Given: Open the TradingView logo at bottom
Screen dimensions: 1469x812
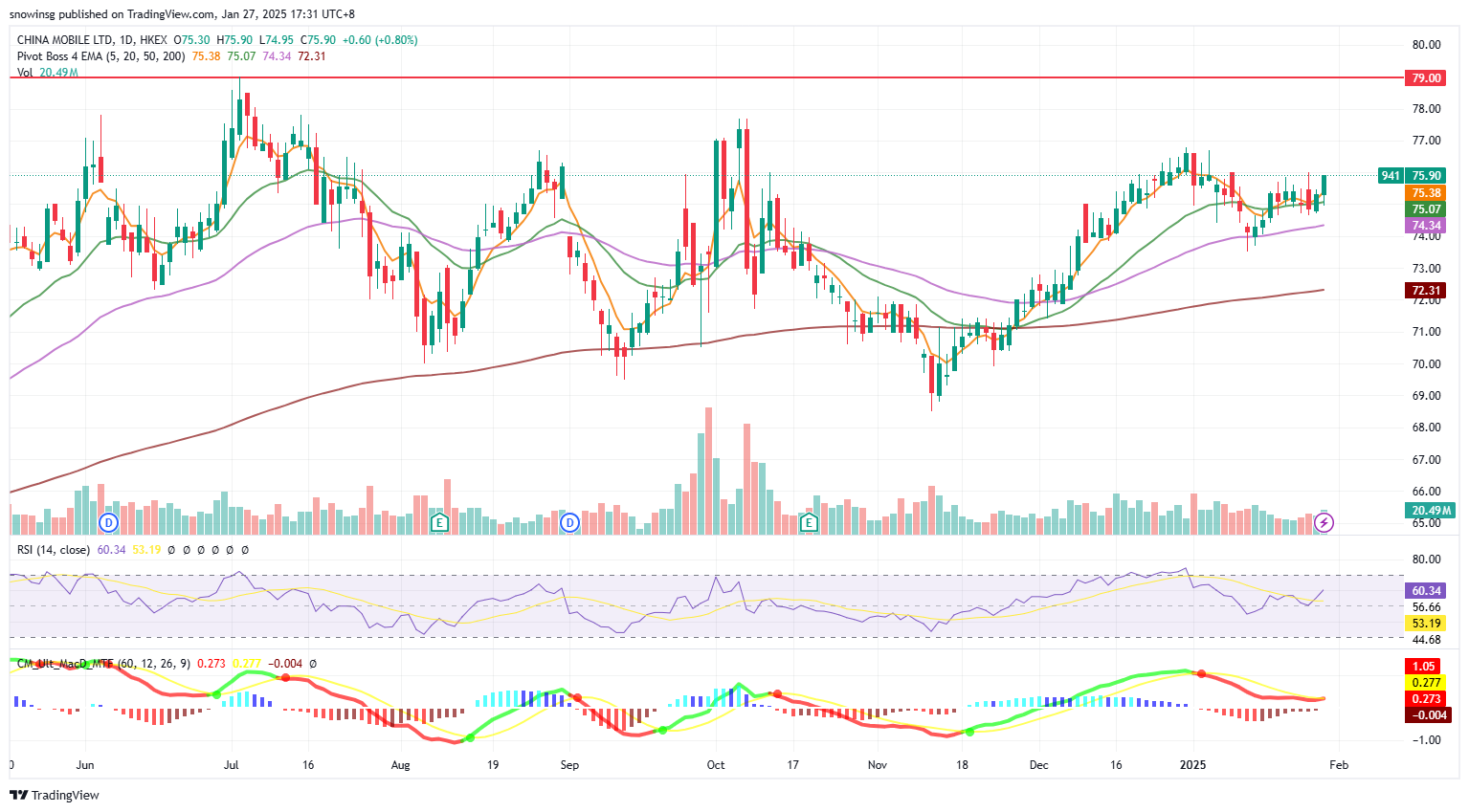Looking at the screenshot, I should (55, 795).
